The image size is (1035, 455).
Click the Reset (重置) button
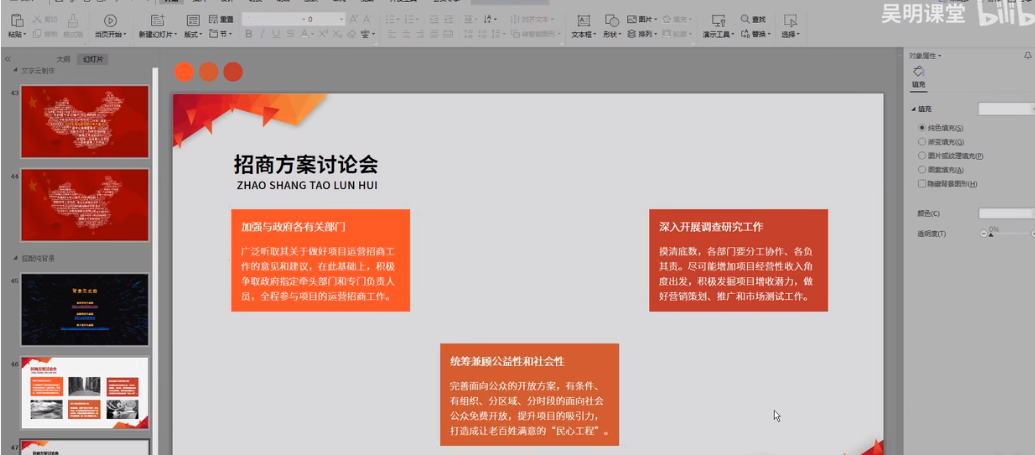click(x=221, y=20)
